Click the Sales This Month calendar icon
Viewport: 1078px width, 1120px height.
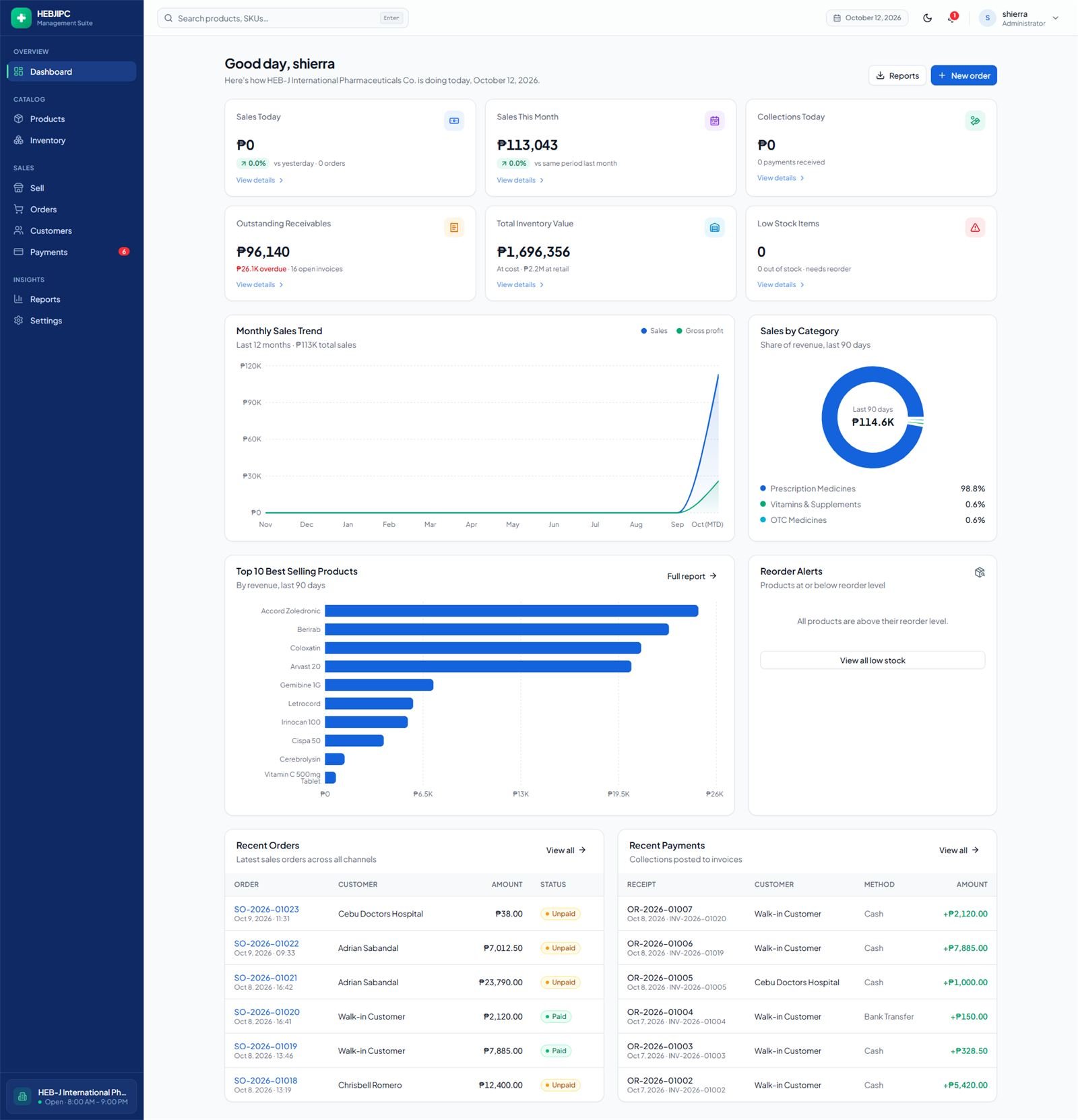point(714,121)
